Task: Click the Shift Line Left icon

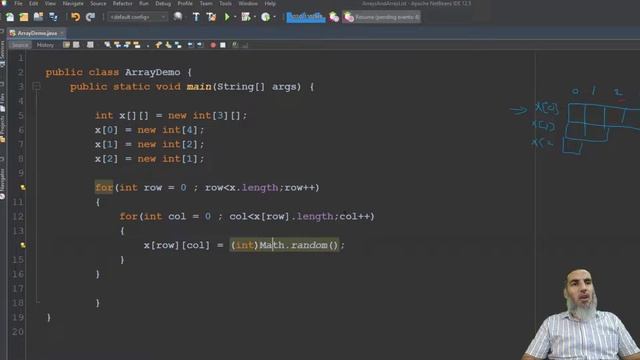Action: pyautogui.click(x=191, y=45)
